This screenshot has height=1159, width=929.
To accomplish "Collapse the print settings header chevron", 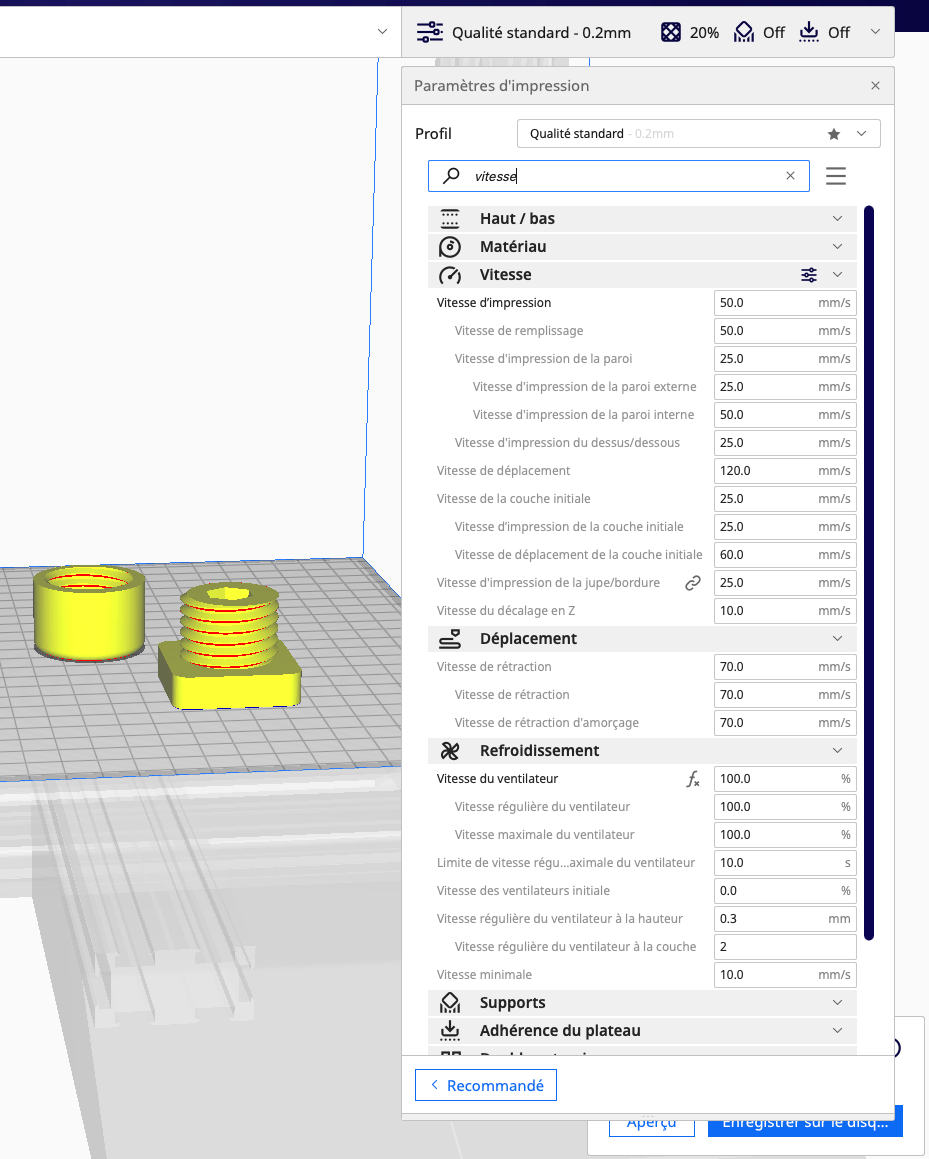I will tap(876, 32).
